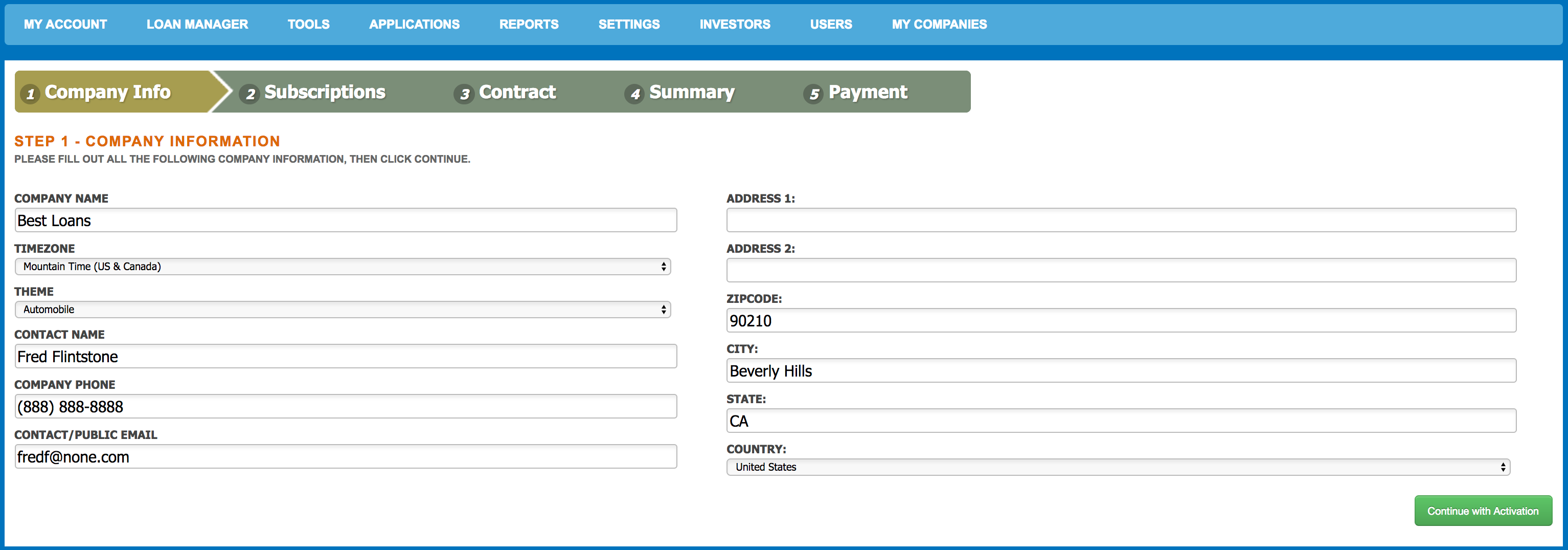This screenshot has height=550, width=1568.
Task: Open the Country dropdown
Action: 1118,467
